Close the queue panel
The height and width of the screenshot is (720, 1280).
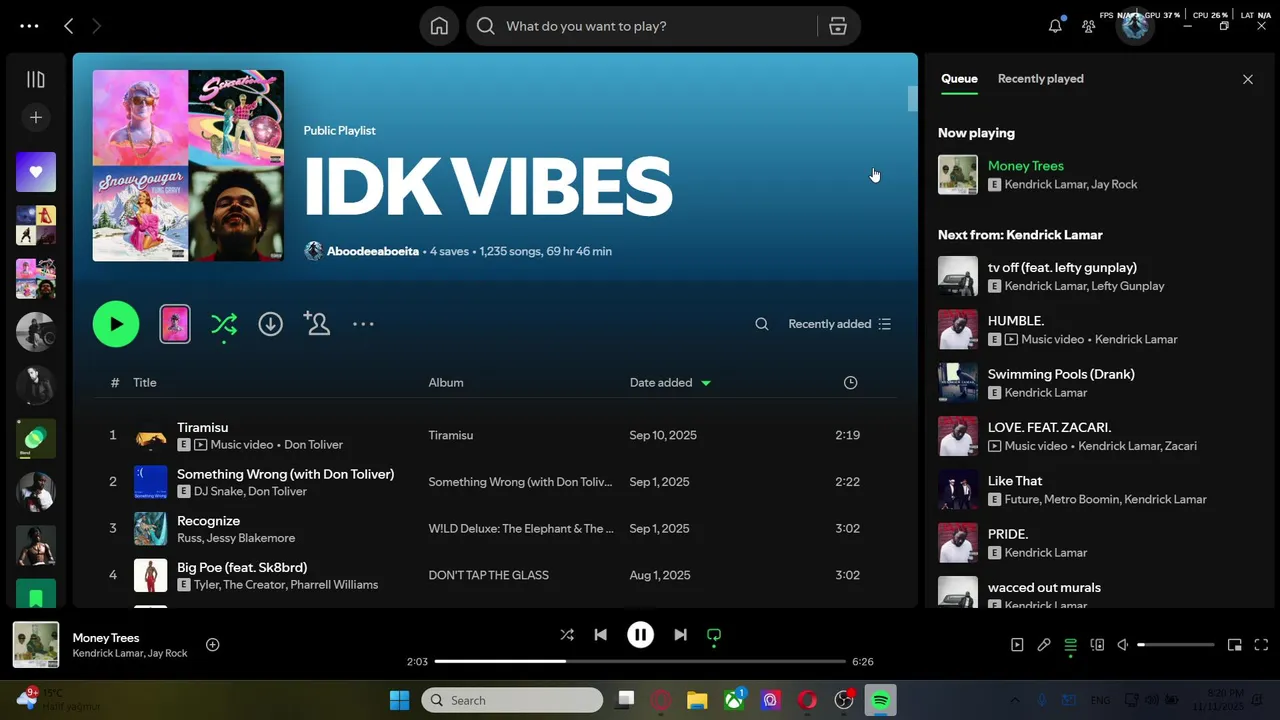(x=1248, y=79)
